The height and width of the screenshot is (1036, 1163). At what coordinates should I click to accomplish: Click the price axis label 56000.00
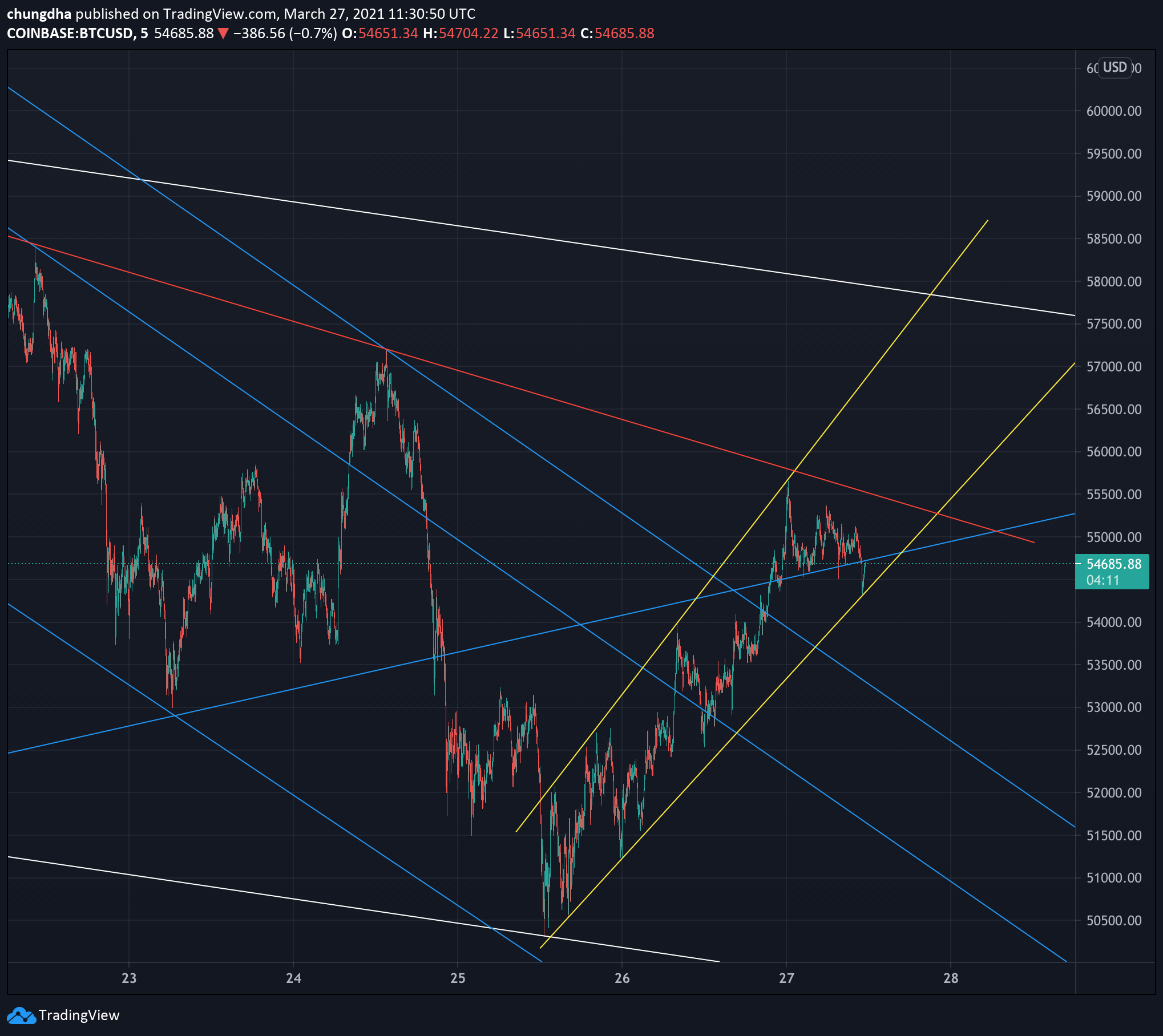click(1114, 451)
